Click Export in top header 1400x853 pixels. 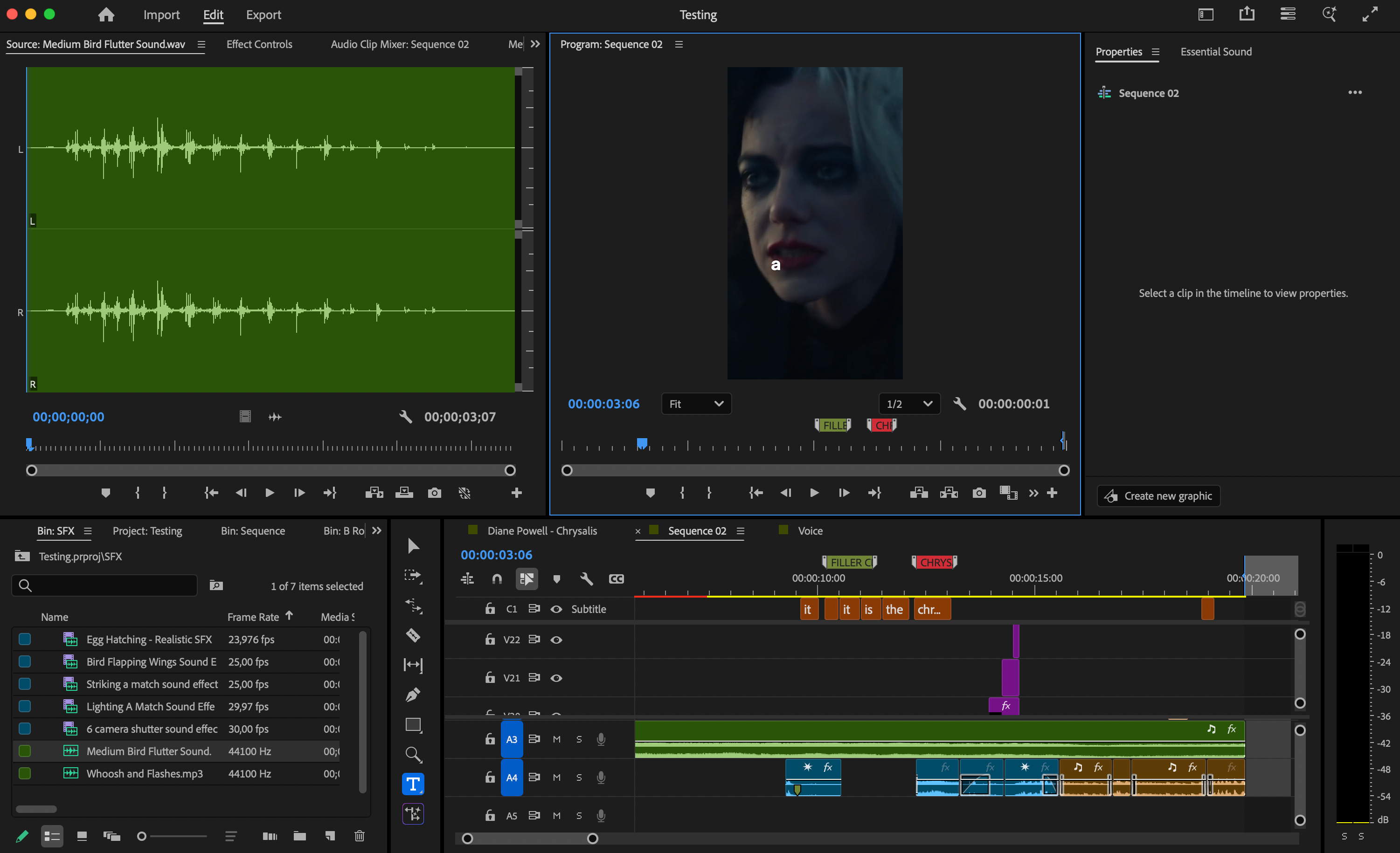263,15
